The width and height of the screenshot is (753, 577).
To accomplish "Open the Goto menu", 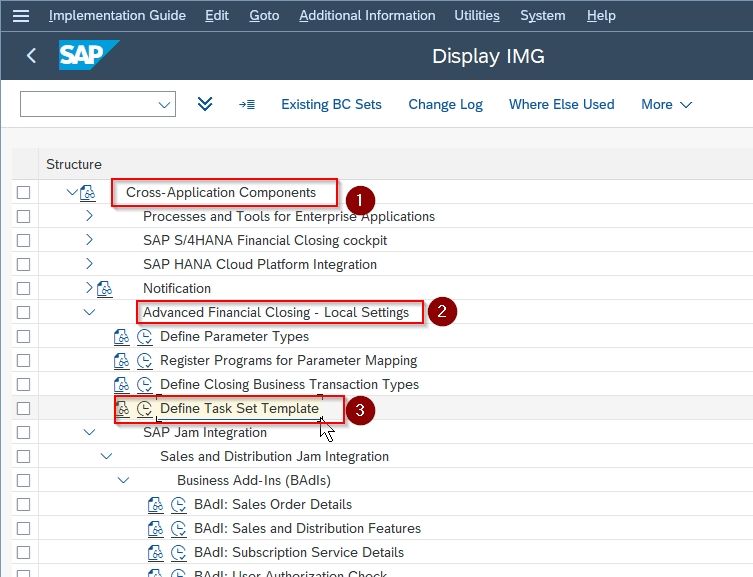I will [x=264, y=15].
